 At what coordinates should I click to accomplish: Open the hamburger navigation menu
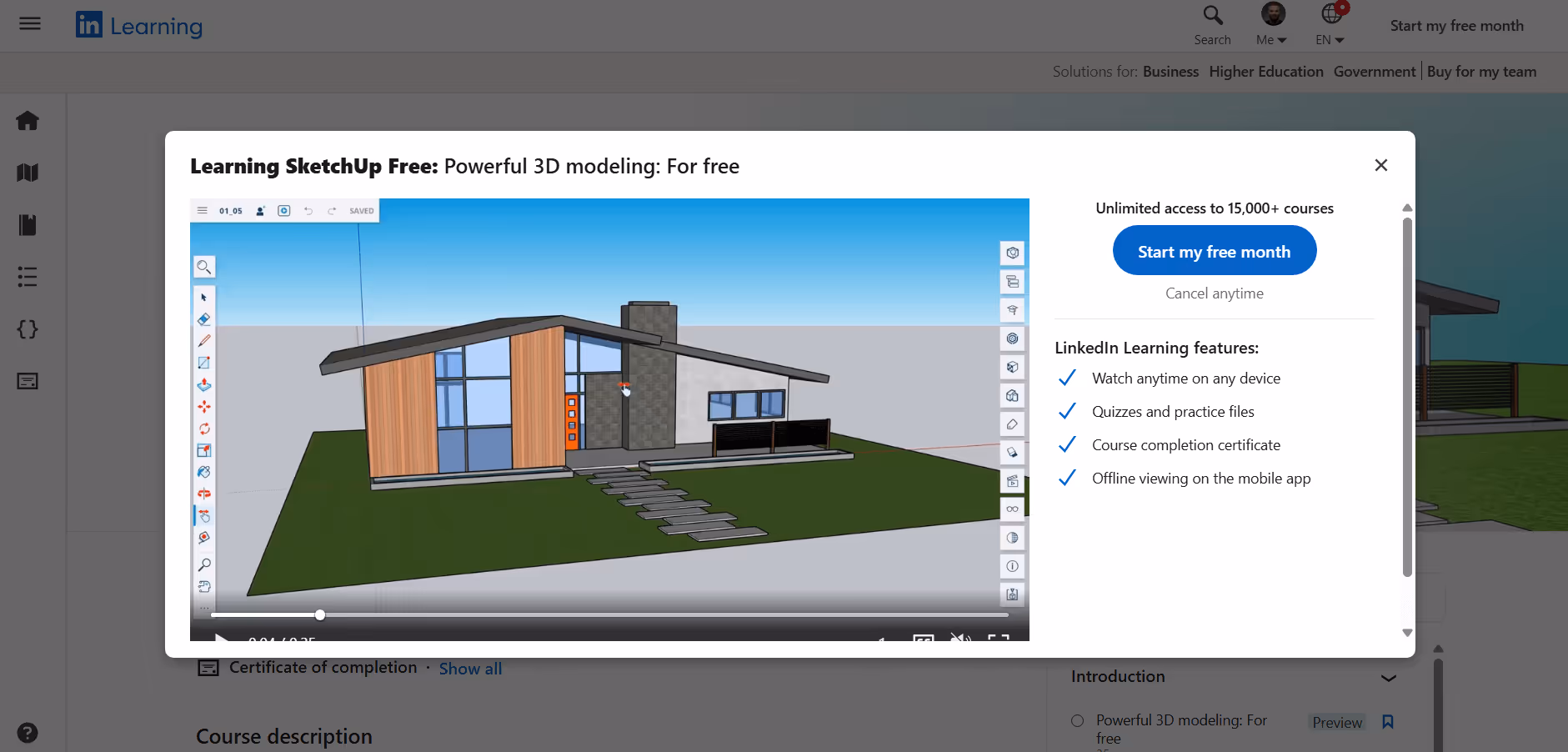(30, 23)
